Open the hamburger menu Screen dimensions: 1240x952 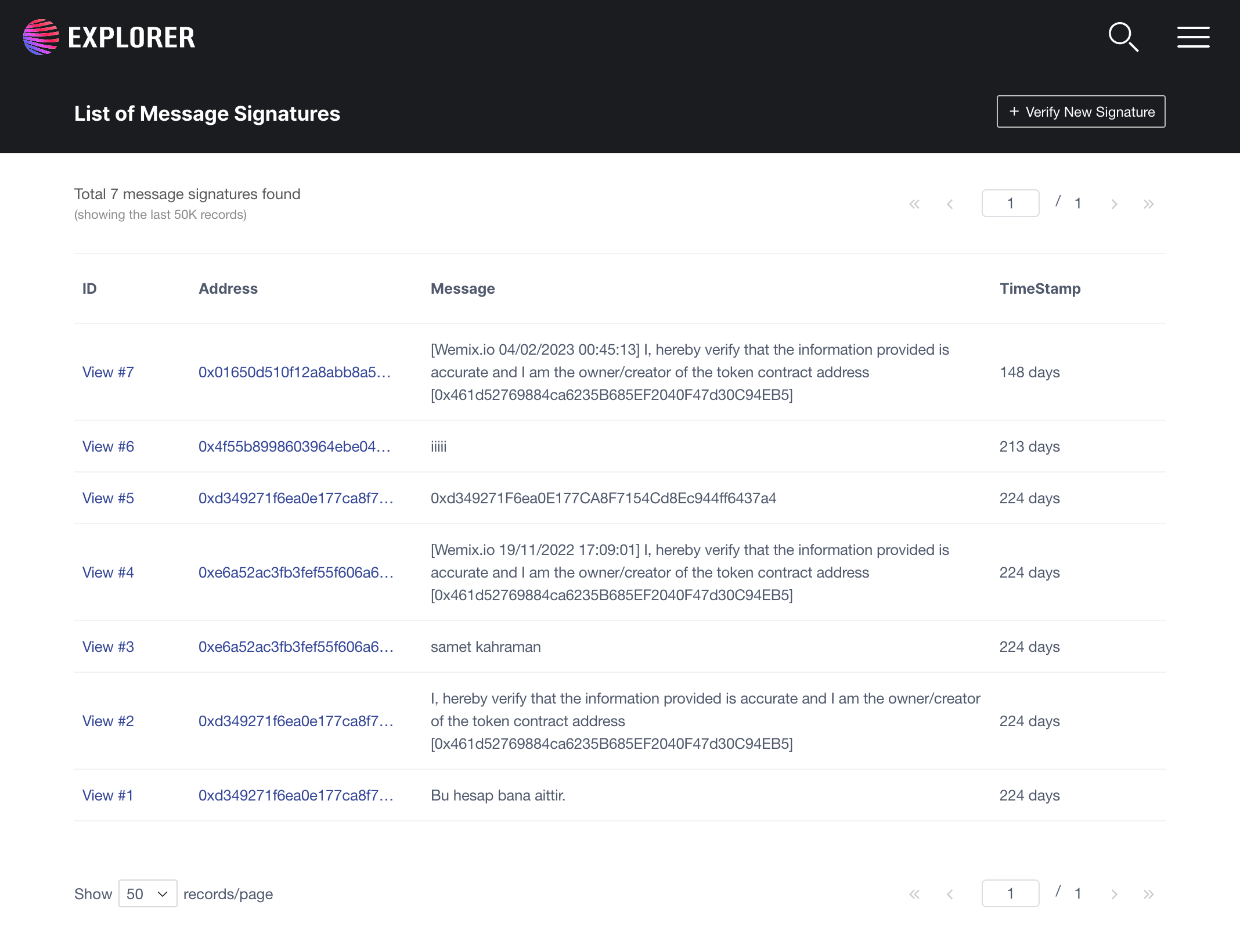click(1193, 37)
